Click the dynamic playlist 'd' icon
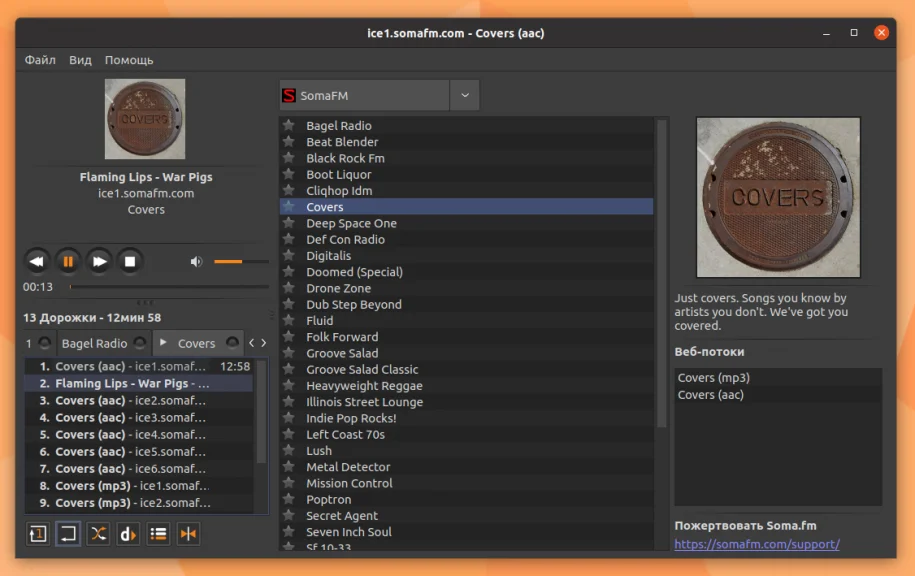The height and width of the screenshot is (576, 915). click(128, 534)
